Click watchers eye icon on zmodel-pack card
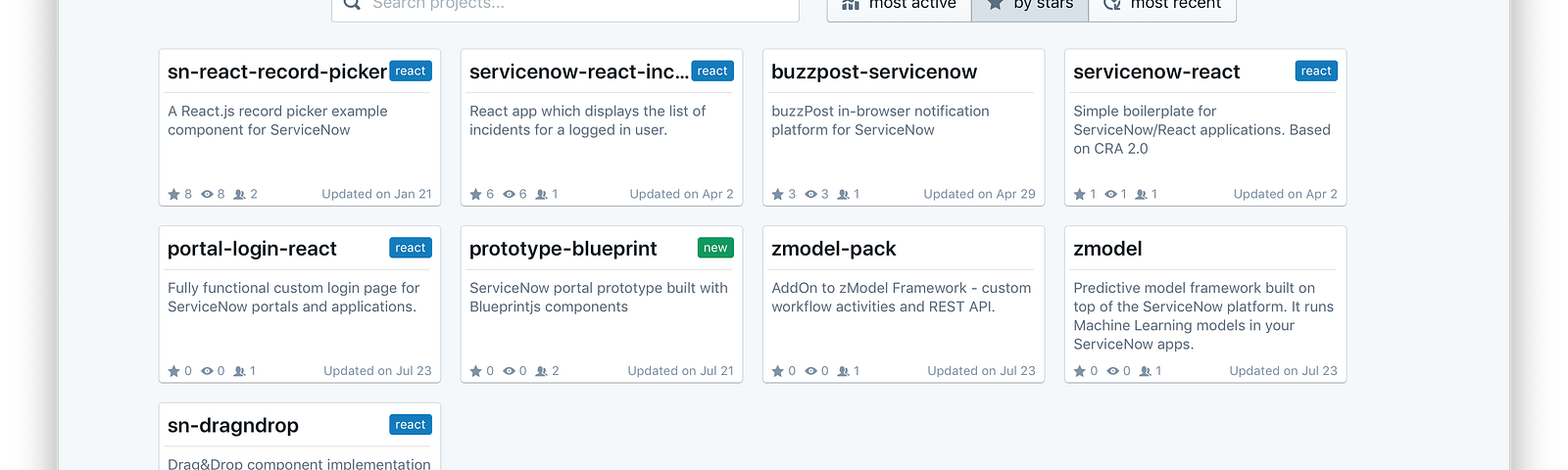The image size is (1568, 470). point(810,371)
